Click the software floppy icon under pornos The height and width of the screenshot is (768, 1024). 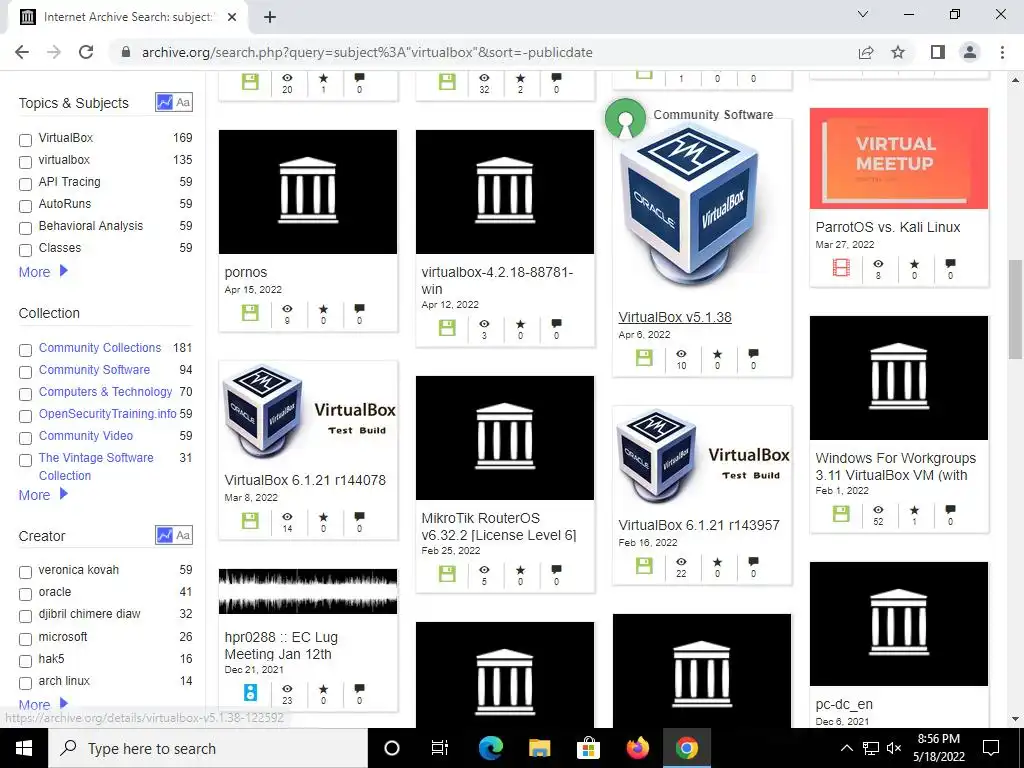point(250,313)
